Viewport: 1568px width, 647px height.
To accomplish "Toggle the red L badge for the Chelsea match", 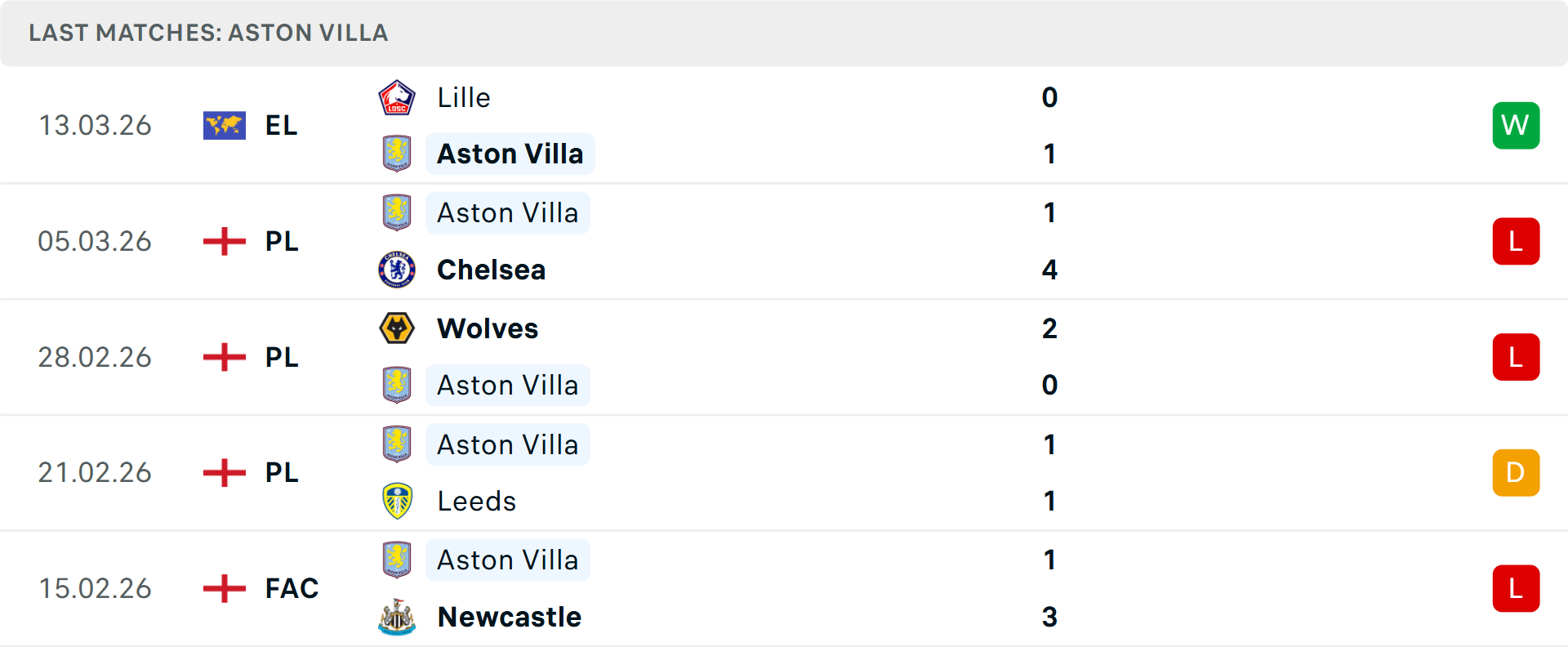I will tap(1516, 241).
